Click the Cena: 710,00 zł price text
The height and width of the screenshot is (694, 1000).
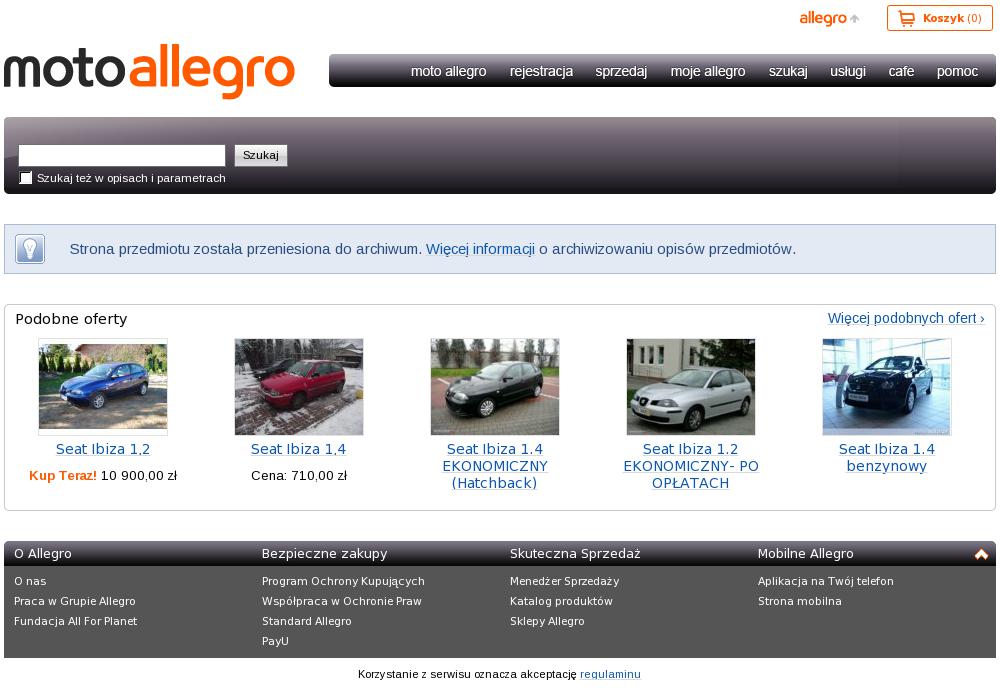[x=299, y=475]
